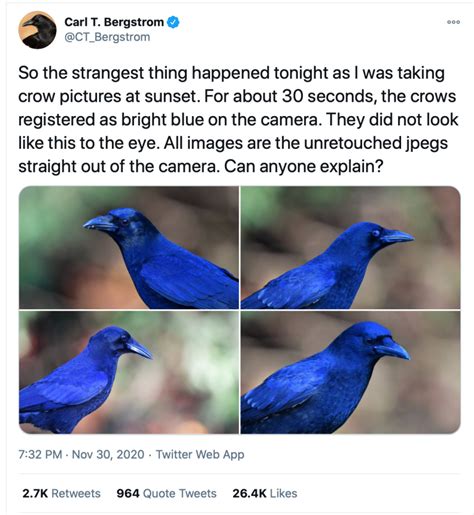Open the Carl T. Bergstrom profile name

pos(114,22)
